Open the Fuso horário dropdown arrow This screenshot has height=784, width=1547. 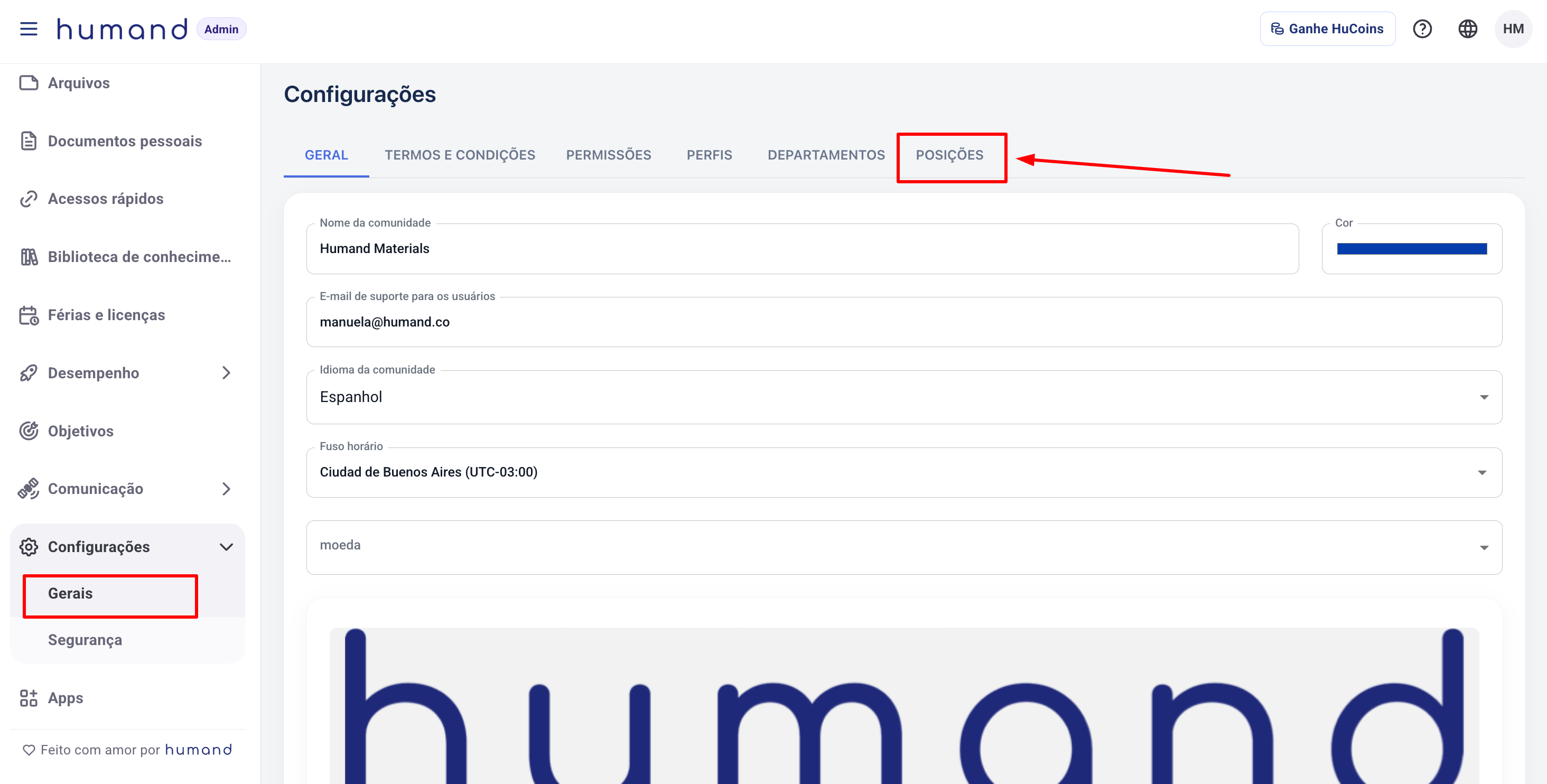[x=1482, y=472]
